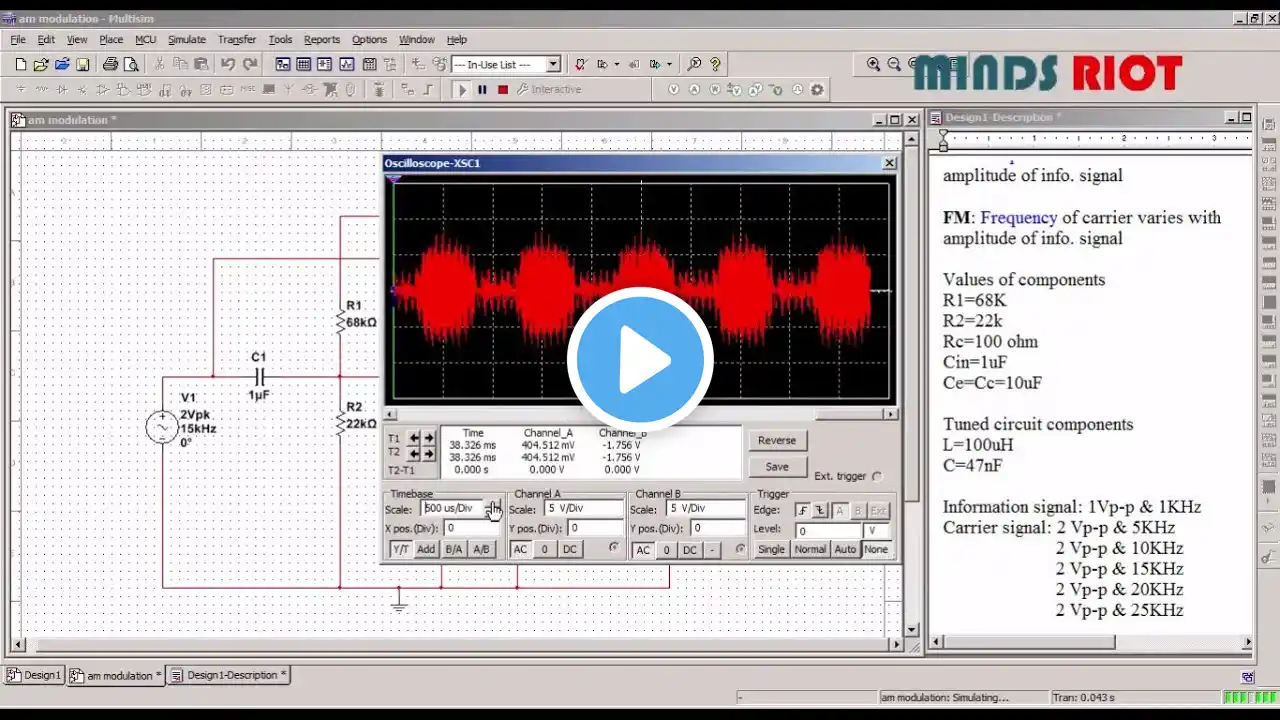Open the gear settings icon in probe toolbar

coord(817,90)
